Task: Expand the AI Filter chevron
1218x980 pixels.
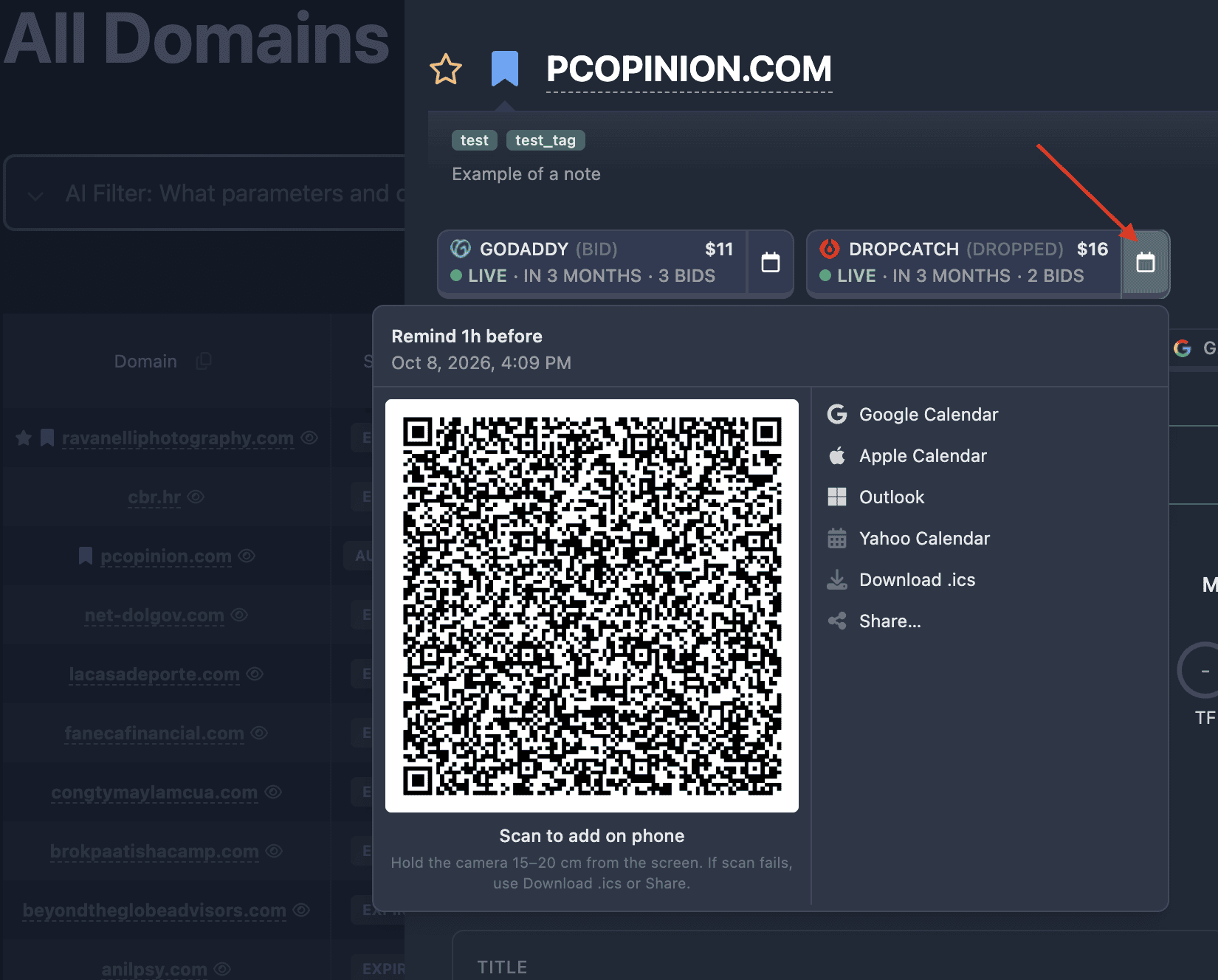Action: 35,195
